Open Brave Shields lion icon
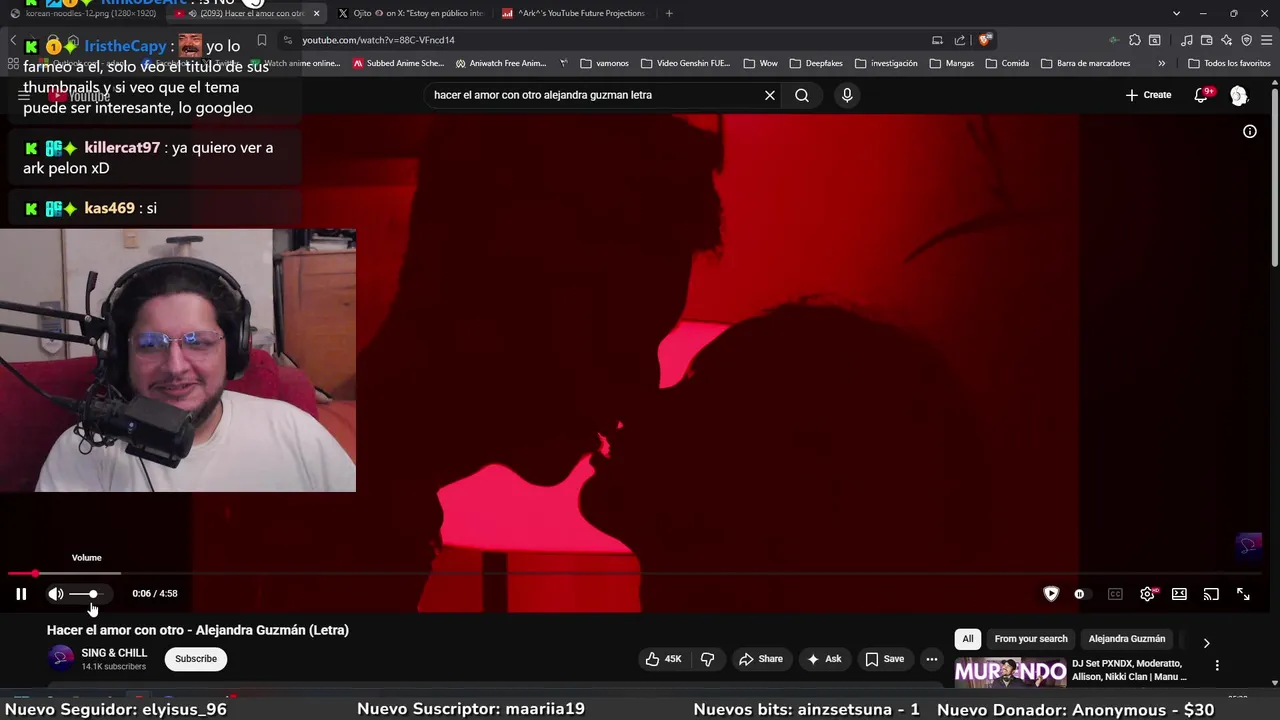The image size is (1280, 720). 985,40
